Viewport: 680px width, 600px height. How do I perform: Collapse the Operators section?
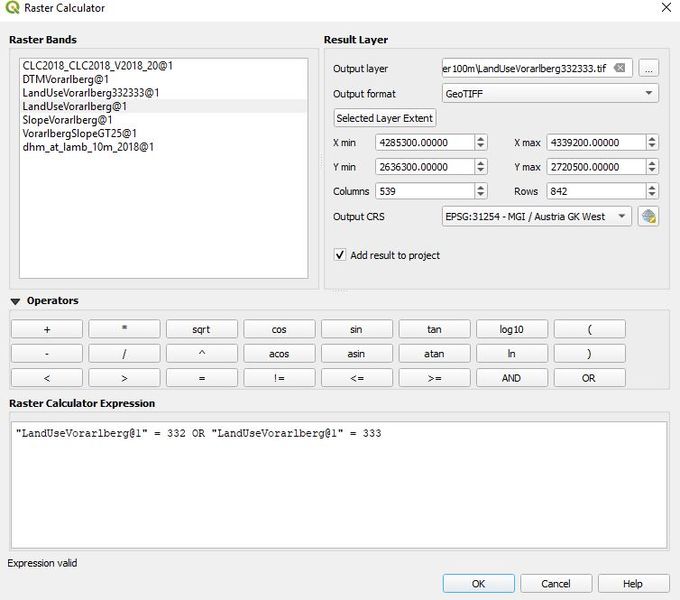coord(15,301)
